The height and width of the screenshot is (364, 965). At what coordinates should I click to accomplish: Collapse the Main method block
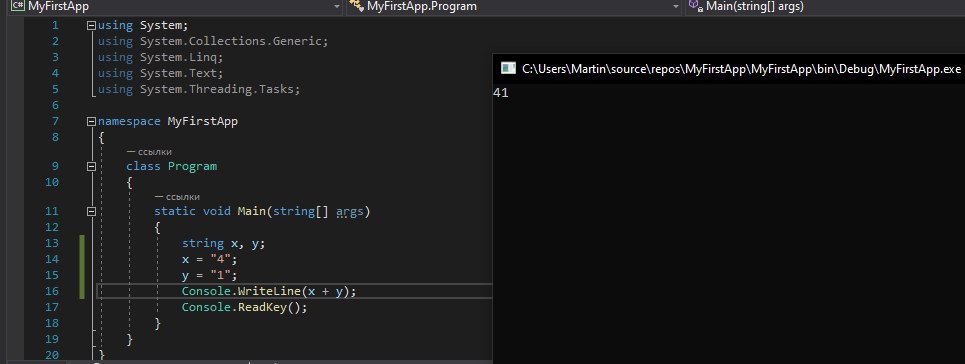pos(92,212)
